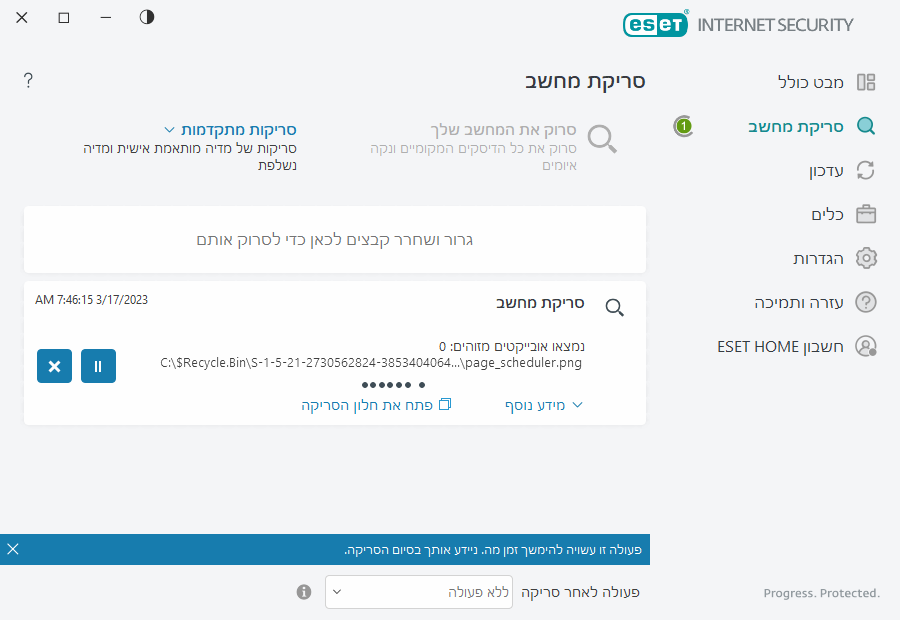Pause the running computer scan
This screenshot has height=620, width=900.
(x=98, y=366)
